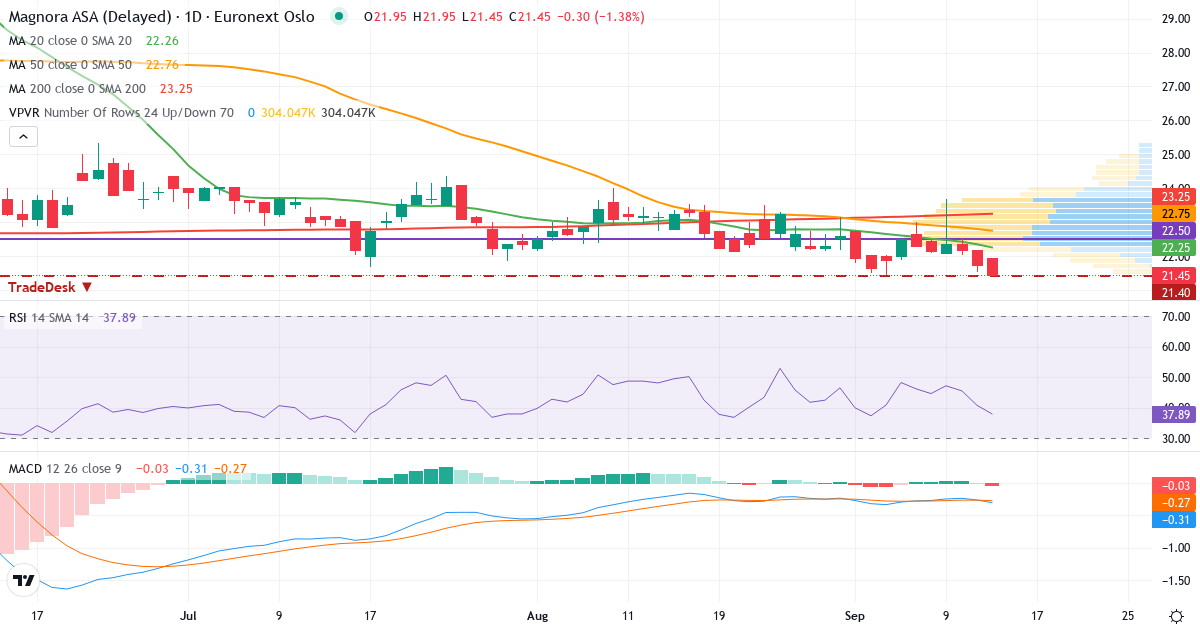Click the -0.27 MACD signal axis label
Screen dimensions: 1200x630
click(1173, 502)
